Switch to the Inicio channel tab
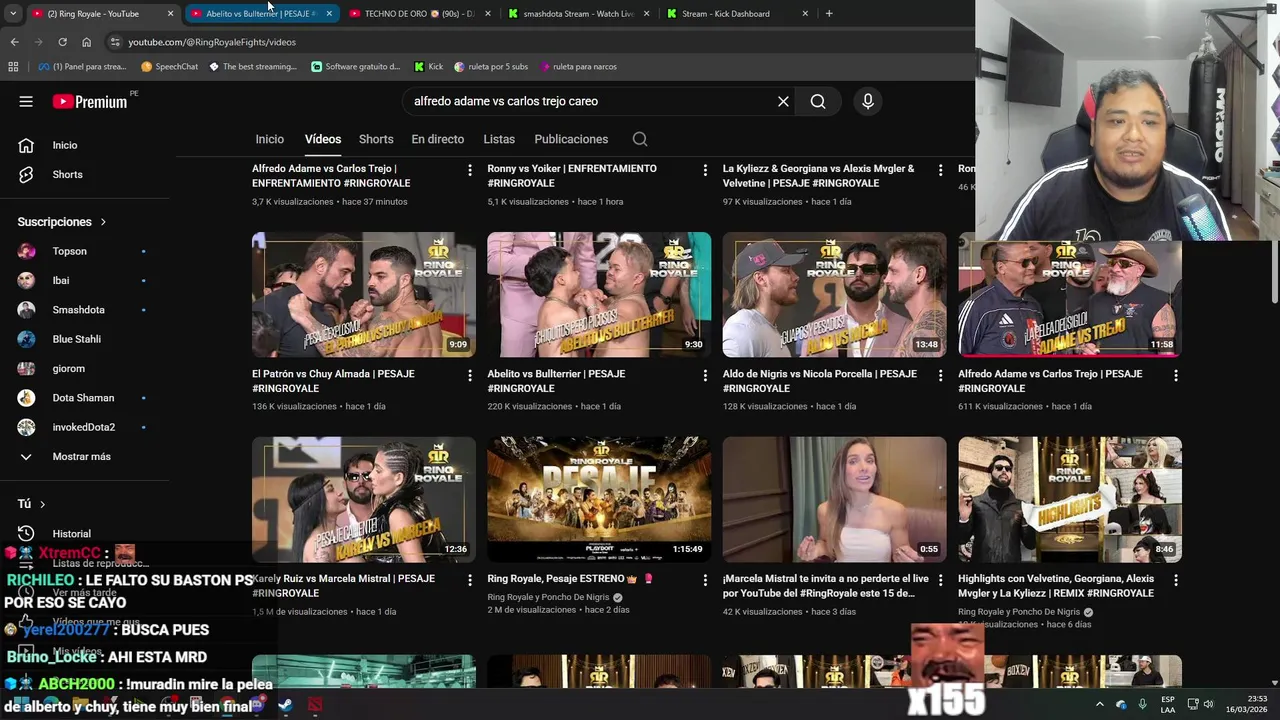The height and width of the screenshot is (720, 1280). (x=269, y=139)
